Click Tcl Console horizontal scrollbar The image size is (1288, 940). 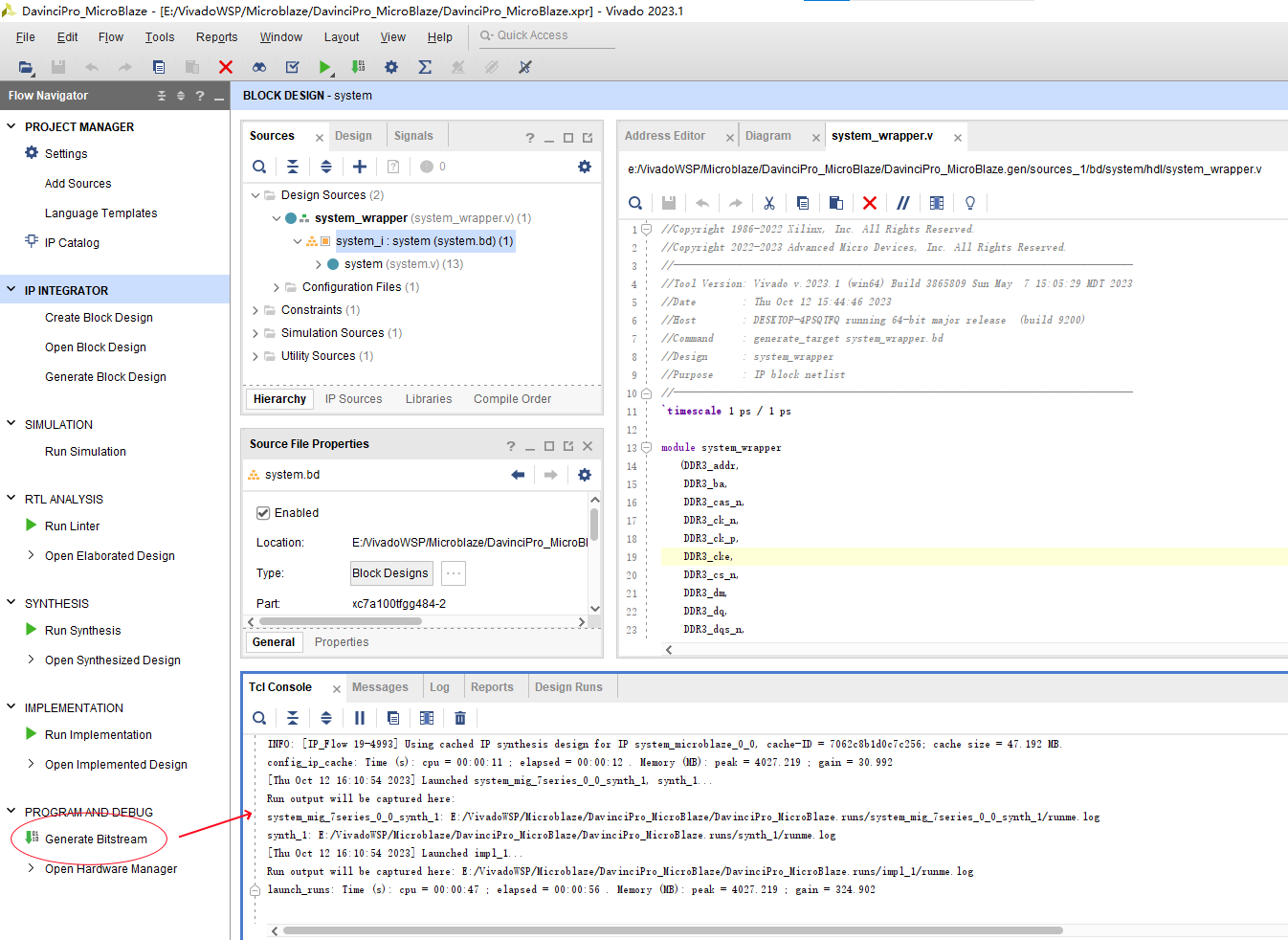pyautogui.click(x=673, y=930)
